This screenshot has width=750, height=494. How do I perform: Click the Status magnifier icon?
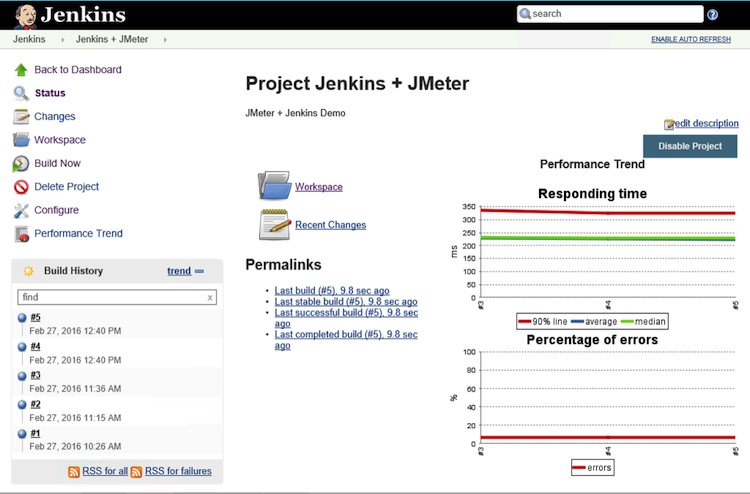[x=21, y=93]
